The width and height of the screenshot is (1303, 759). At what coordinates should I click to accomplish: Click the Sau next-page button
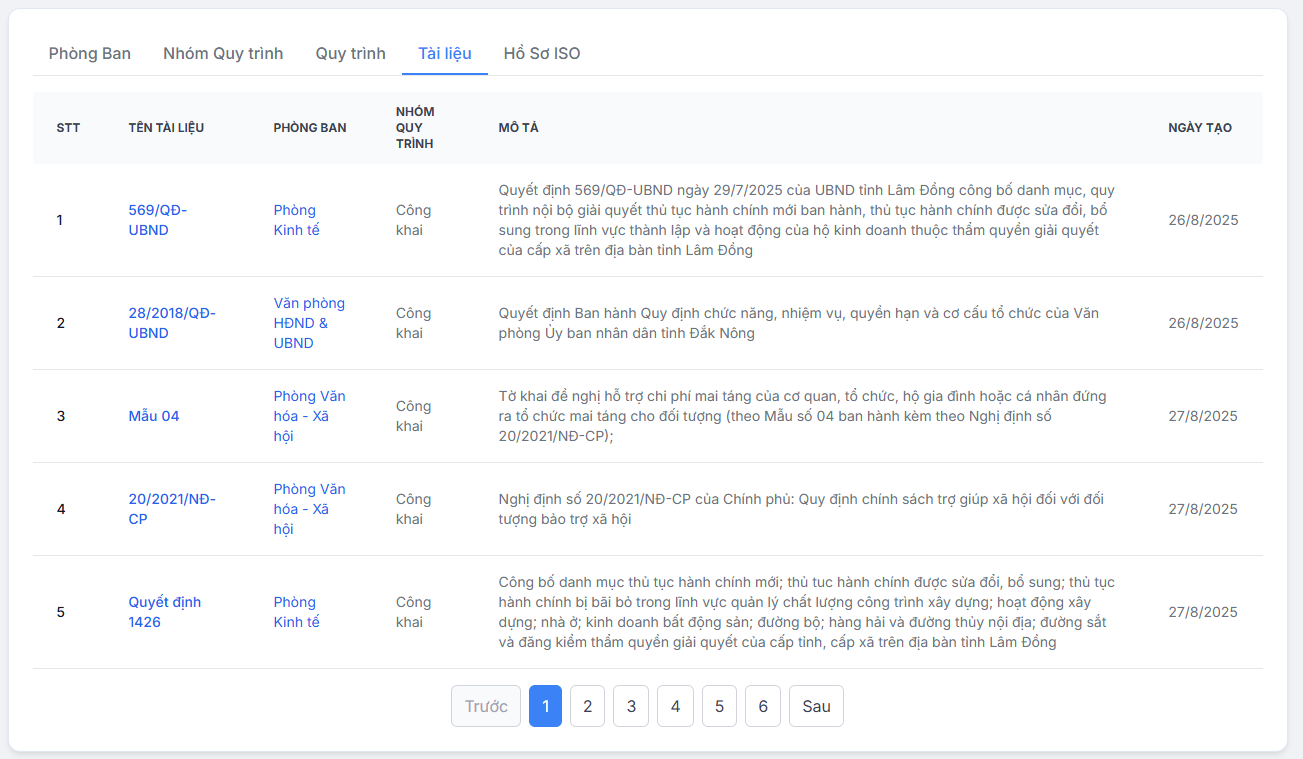816,706
